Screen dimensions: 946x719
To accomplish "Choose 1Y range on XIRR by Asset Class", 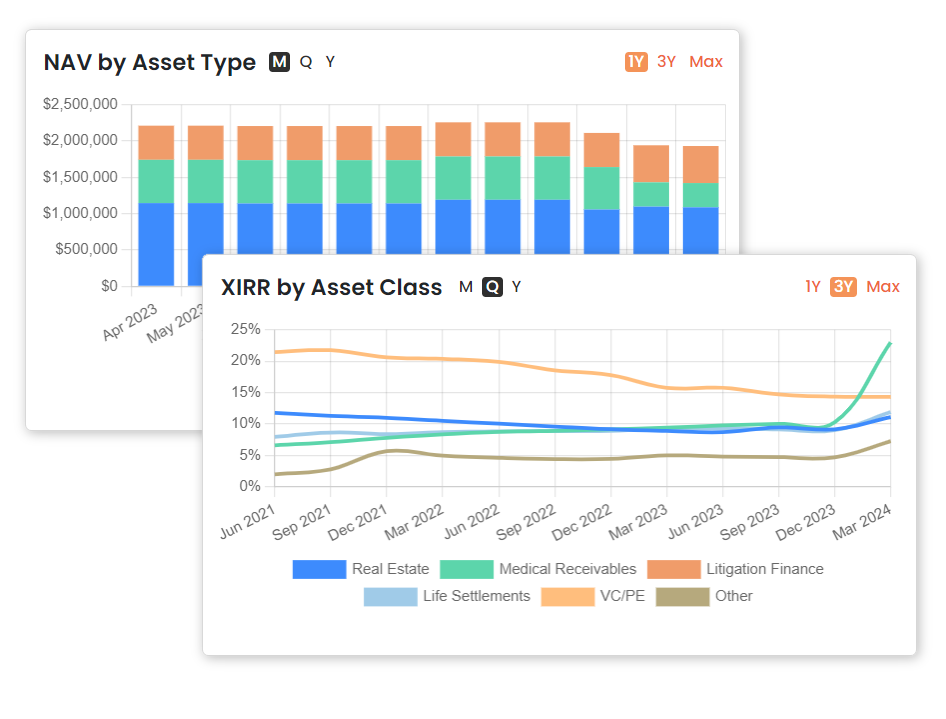I will pos(813,287).
